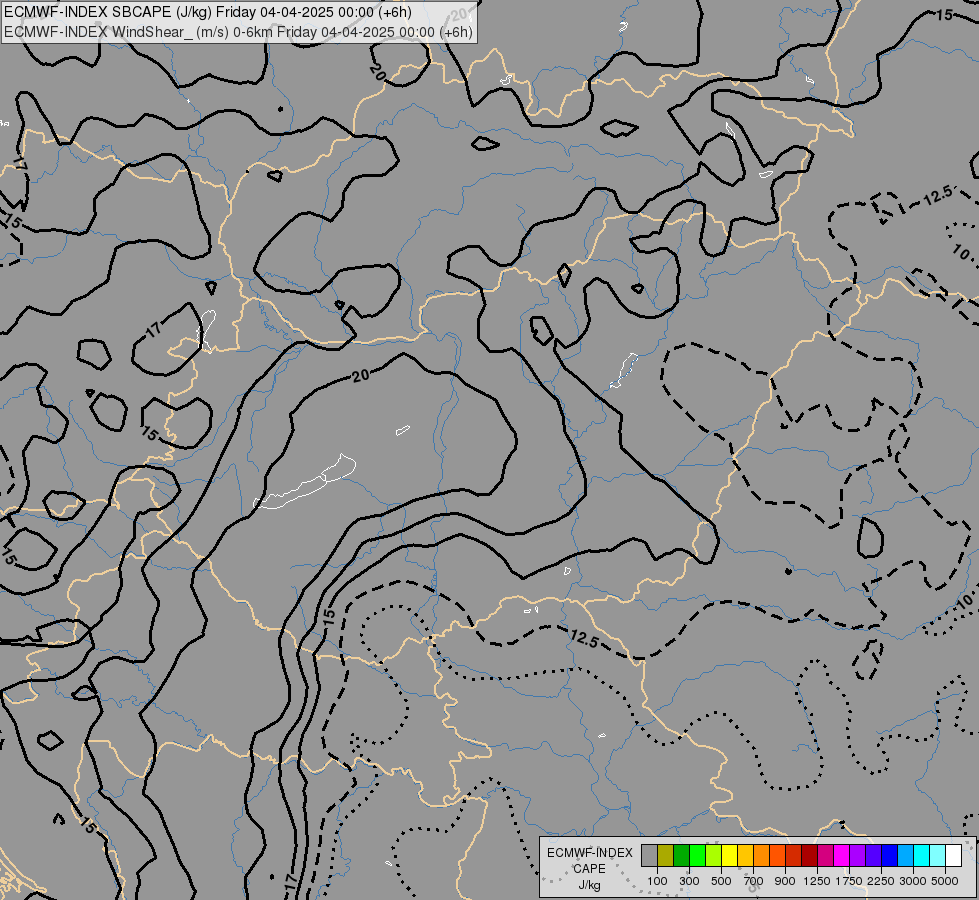This screenshot has width=979, height=900.
Task: Click the cyan legend swatch above 3000
Action: (921, 855)
